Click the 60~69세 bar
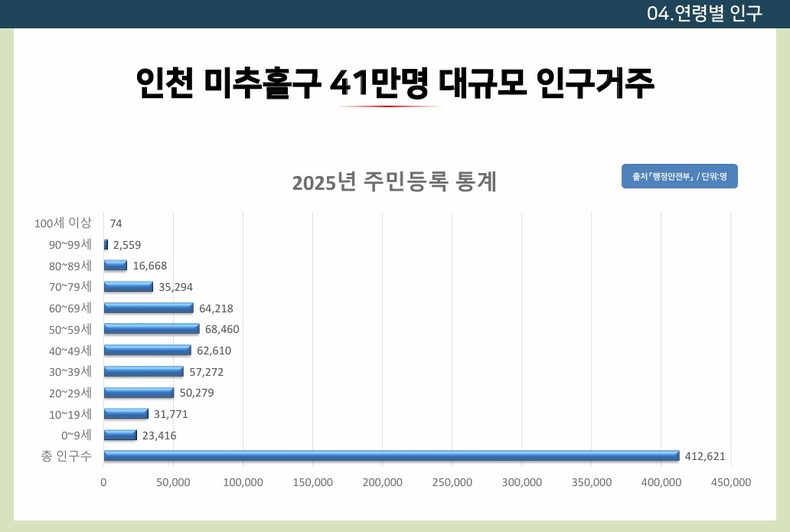Image resolution: width=790 pixels, height=532 pixels. coord(148,308)
